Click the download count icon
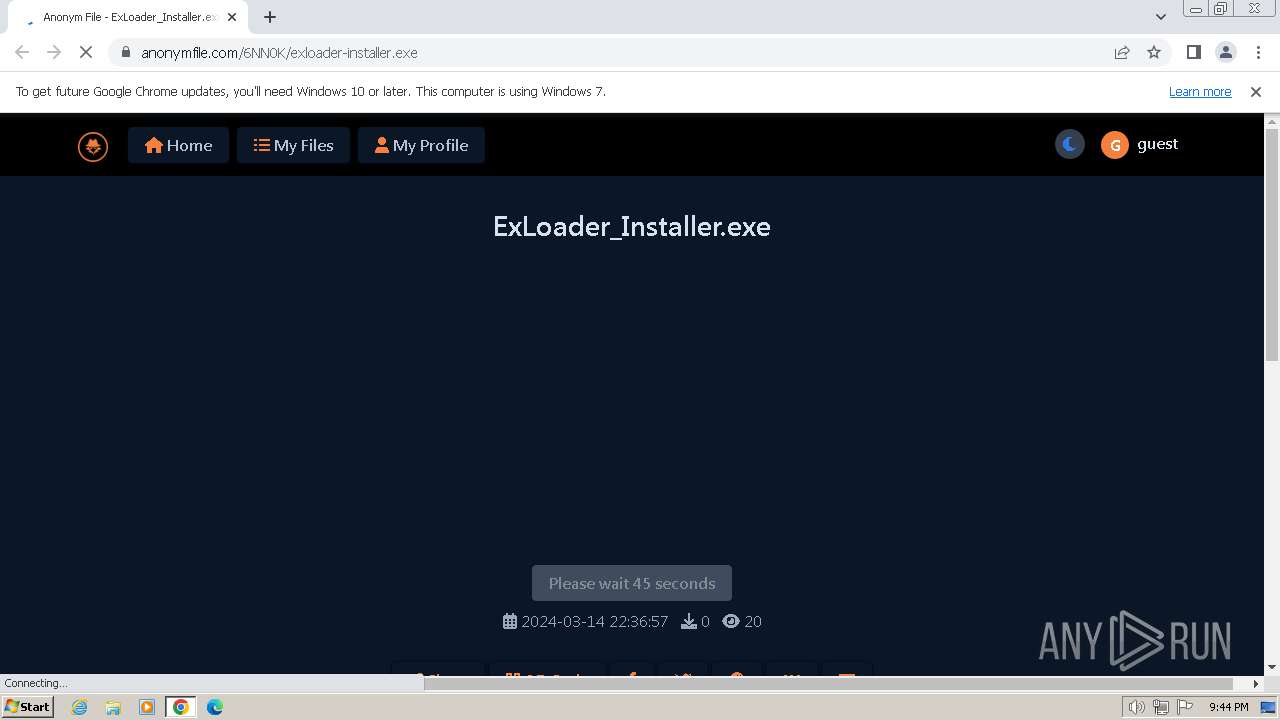Viewport: 1280px width, 720px height. tap(689, 621)
